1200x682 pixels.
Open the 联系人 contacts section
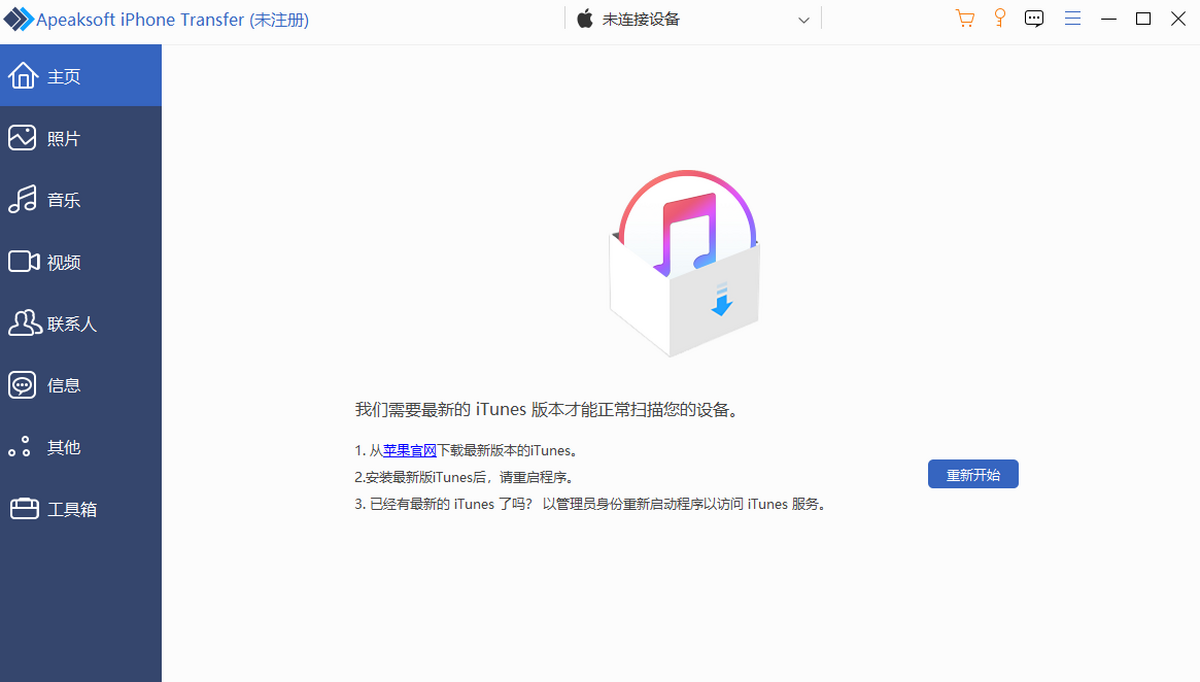(81, 324)
